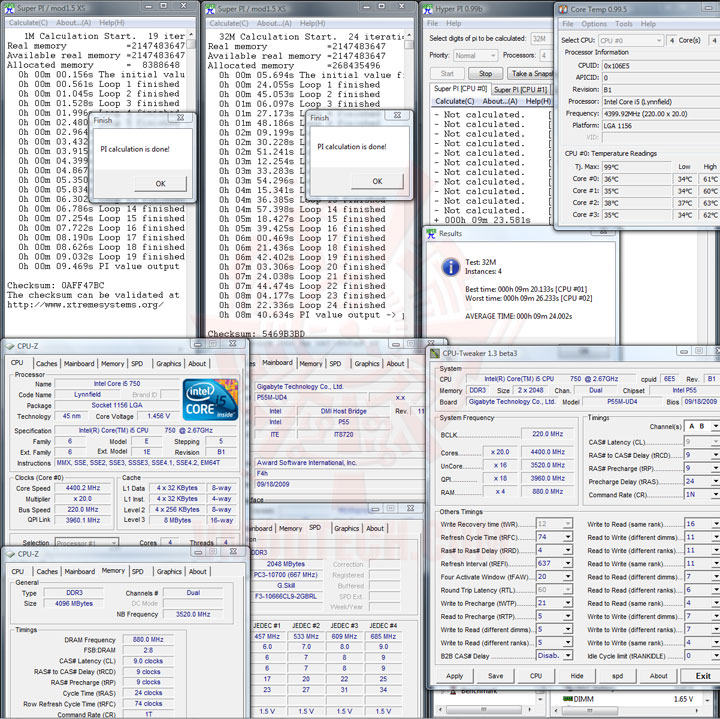Image resolution: width=720 pixels, height=719 pixels.
Task: Click the vertical scrollbar of the 32M Super PI log
Action: [409, 184]
